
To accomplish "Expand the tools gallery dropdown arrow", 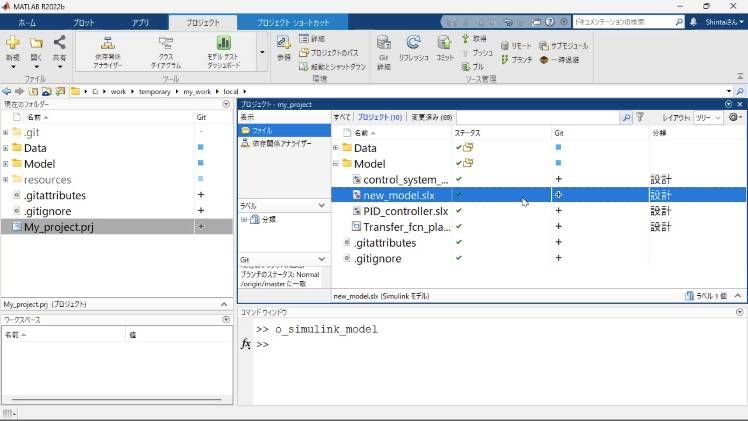I will (x=262, y=51).
